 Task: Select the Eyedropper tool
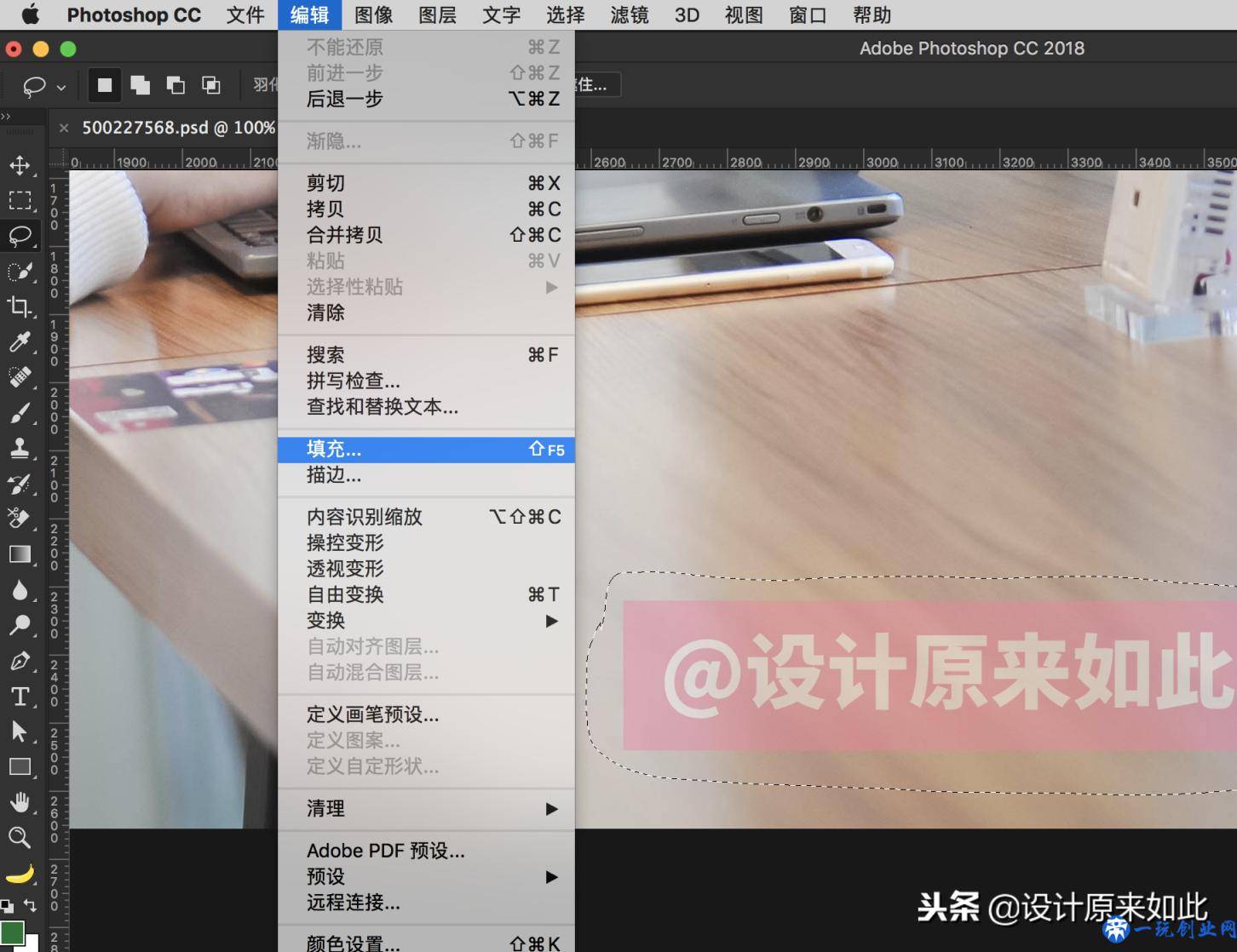pyautogui.click(x=20, y=342)
